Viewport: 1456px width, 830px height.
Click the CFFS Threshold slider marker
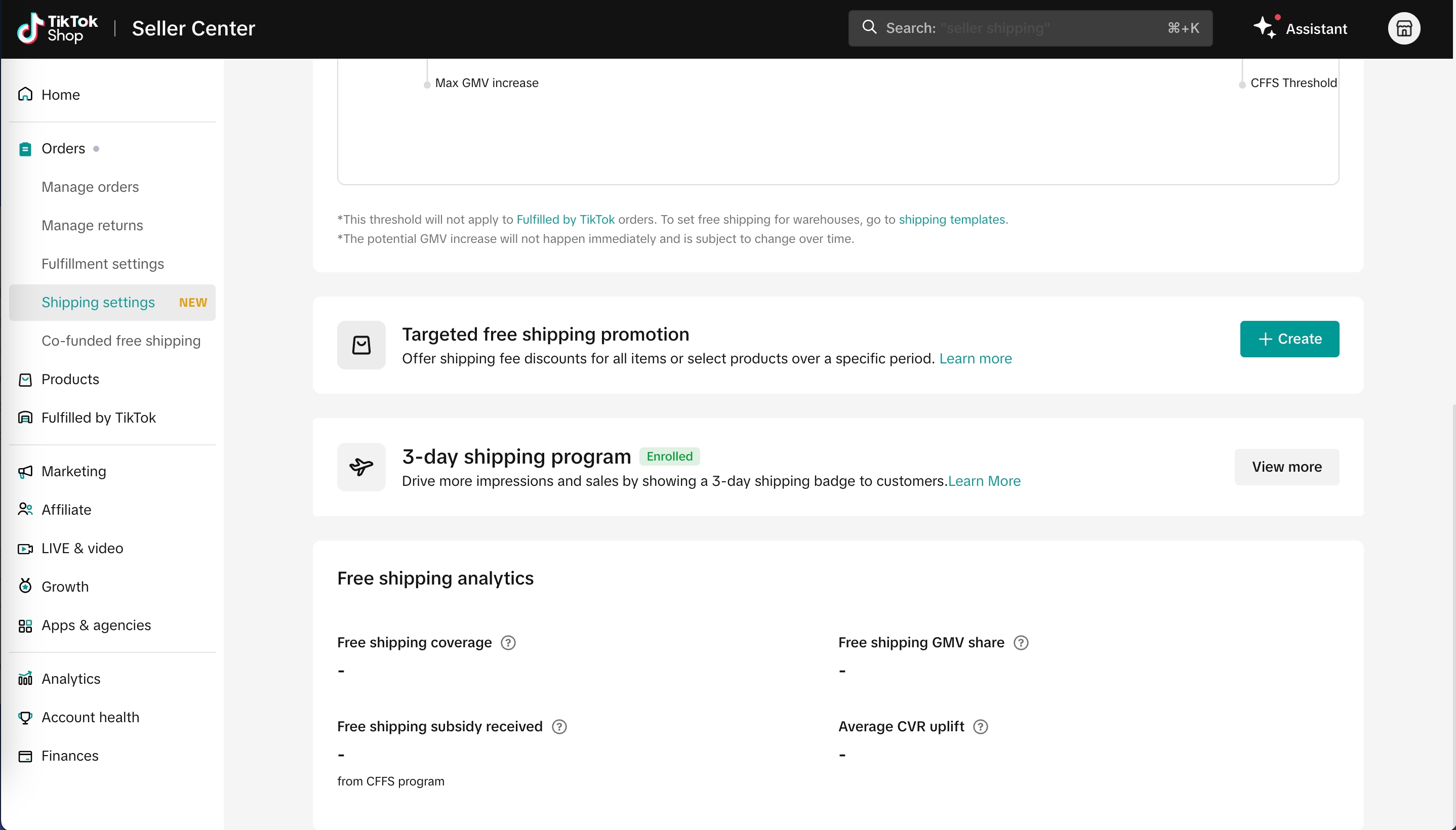coord(1242,85)
